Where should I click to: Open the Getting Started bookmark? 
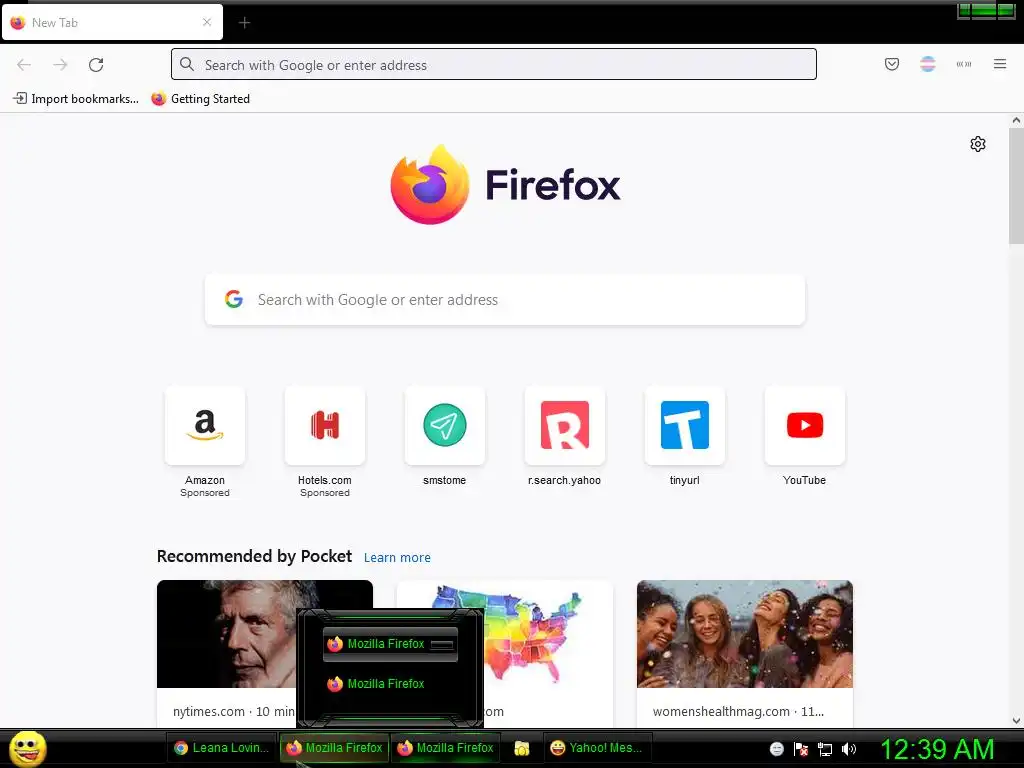click(x=200, y=99)
